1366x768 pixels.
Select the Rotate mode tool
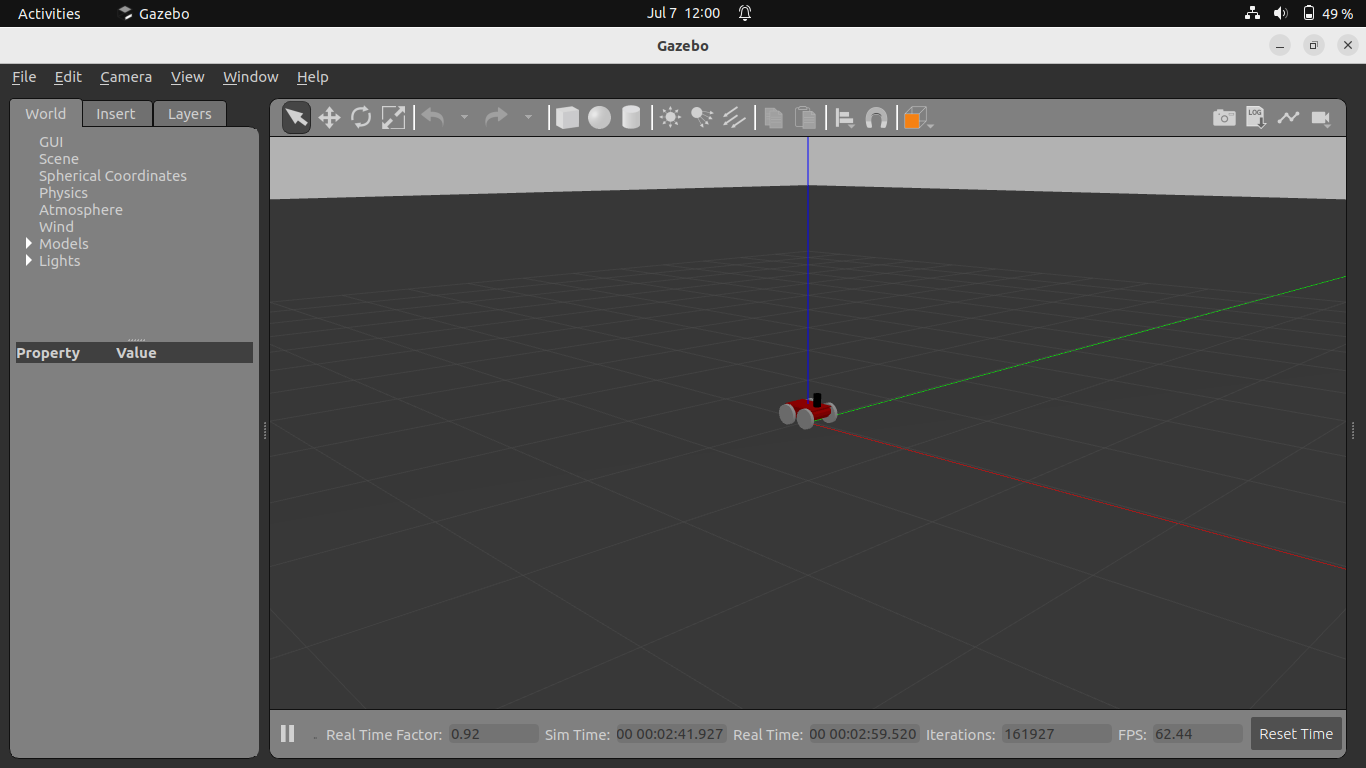point(361,118)
